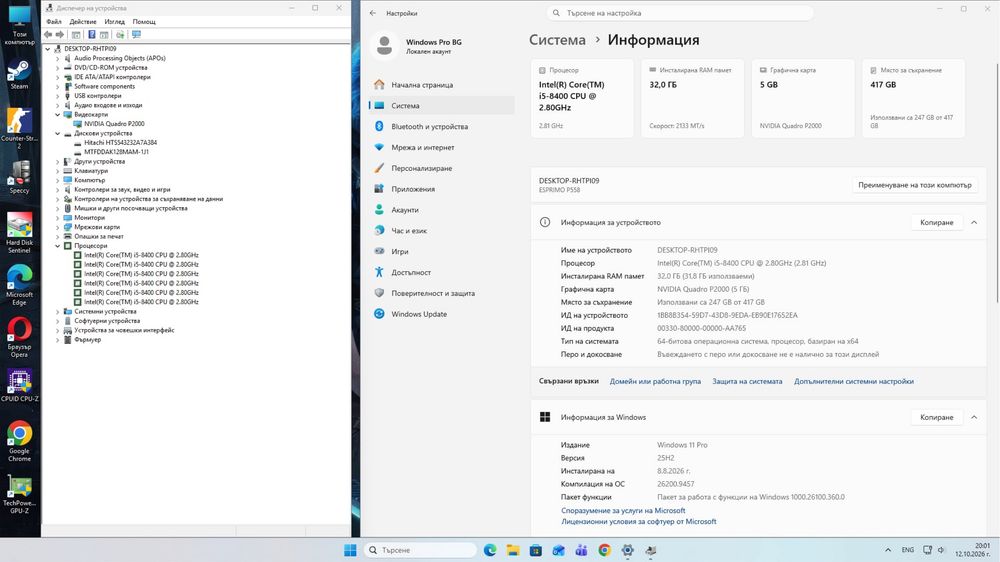The height and width of the screenshot is (562, 1000).
Task: Open the Помощ menu
Action: tap(144, 22)
